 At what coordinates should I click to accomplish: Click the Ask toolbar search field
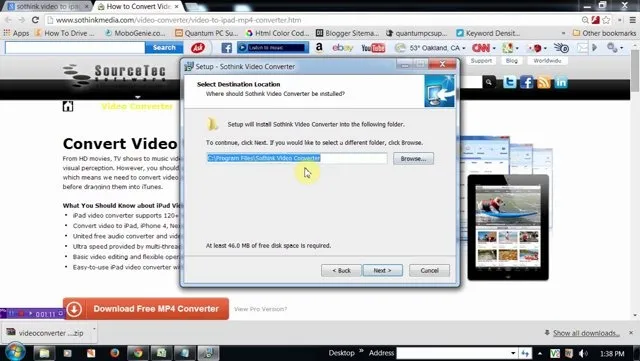point(75,48)
